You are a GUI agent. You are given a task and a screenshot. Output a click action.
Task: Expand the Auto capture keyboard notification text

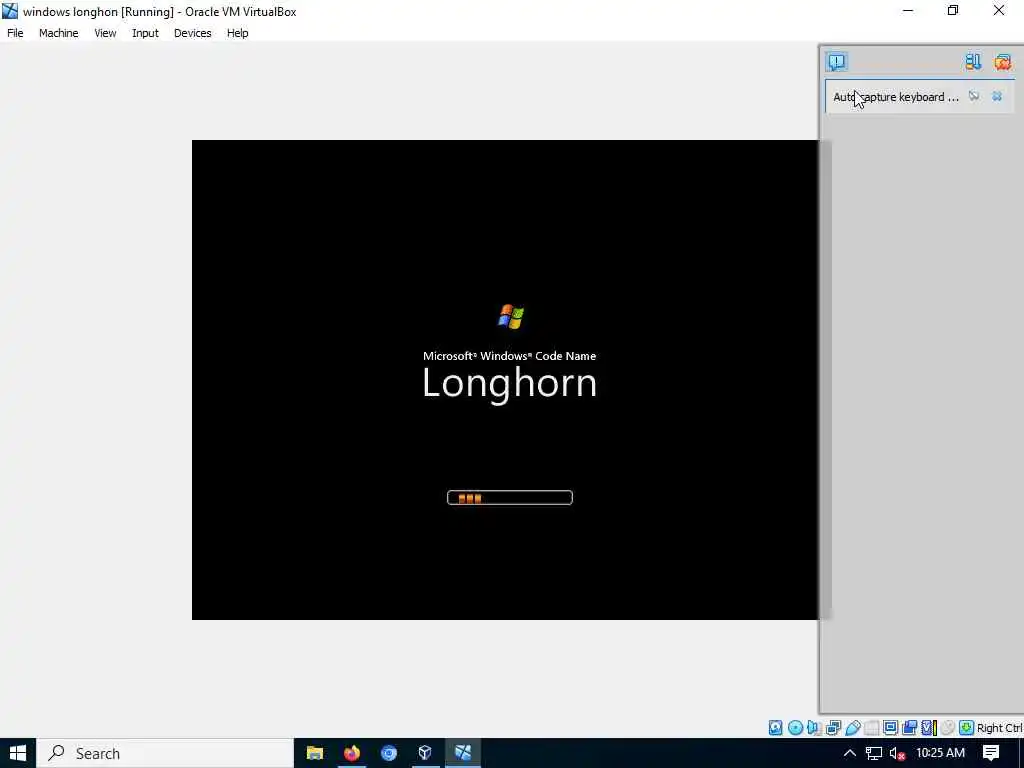coord(895,97)
